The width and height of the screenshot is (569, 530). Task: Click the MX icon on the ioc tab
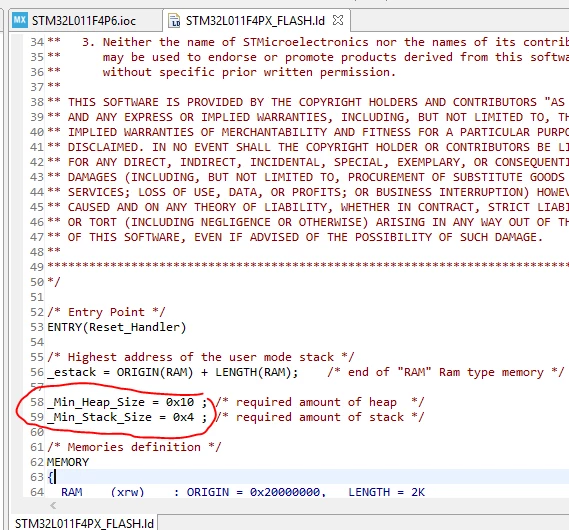coord(20,20)
